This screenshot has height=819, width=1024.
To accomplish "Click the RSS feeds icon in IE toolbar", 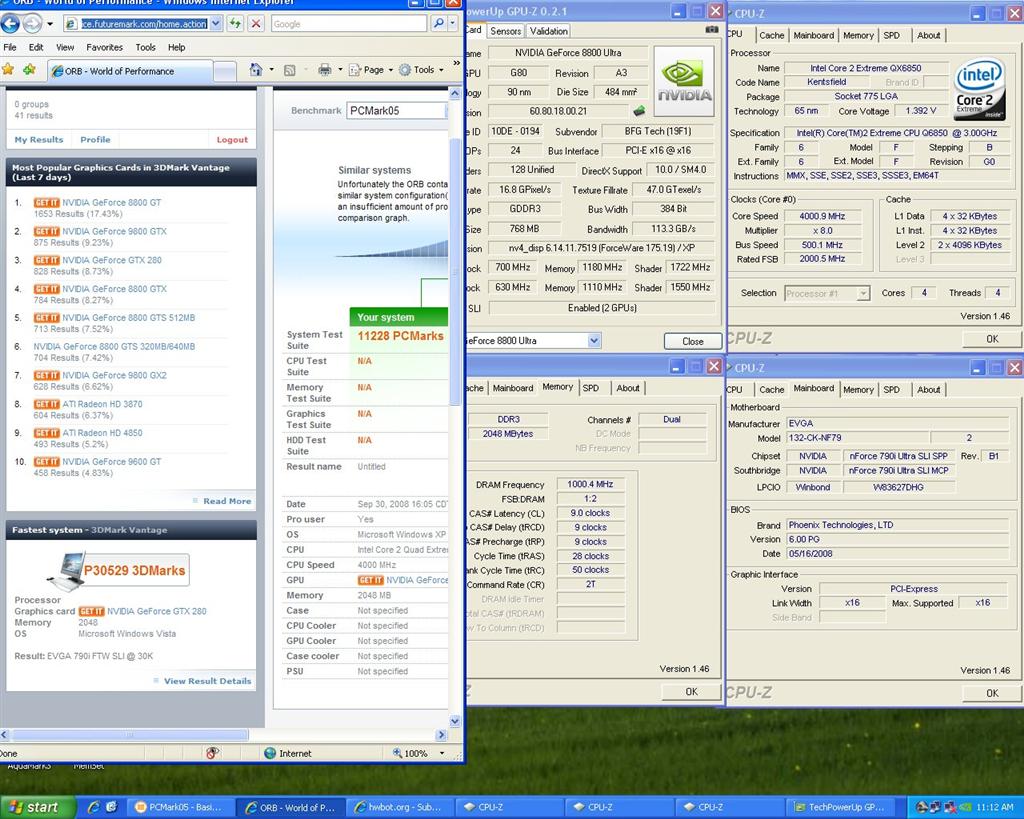I will 291,70.
